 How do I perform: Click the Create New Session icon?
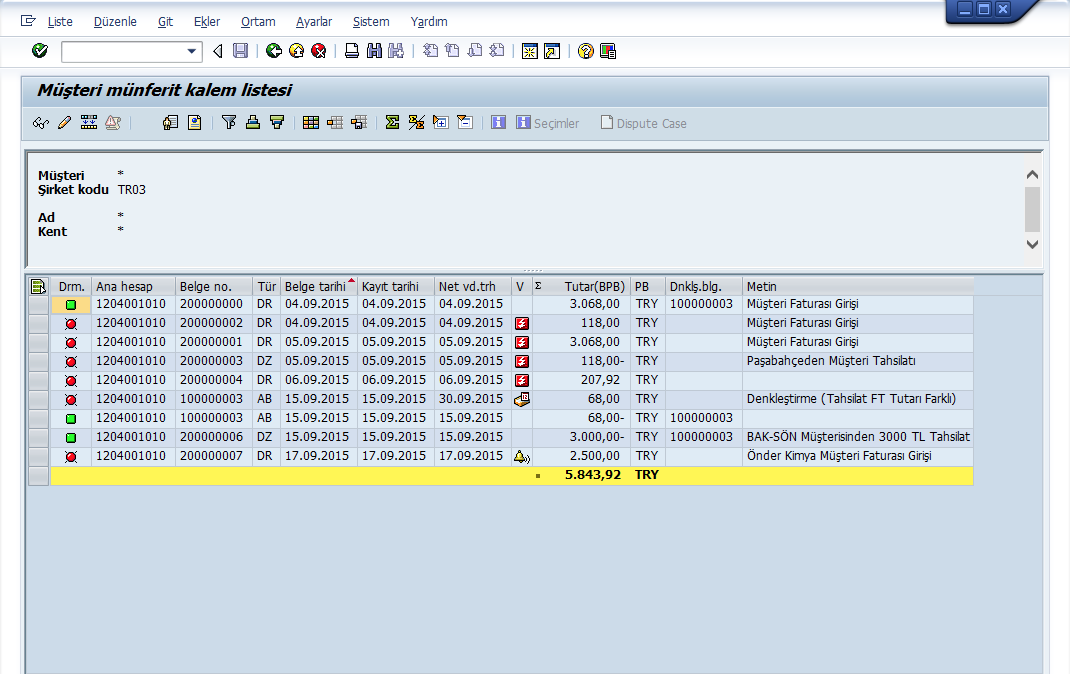(530, 50)
